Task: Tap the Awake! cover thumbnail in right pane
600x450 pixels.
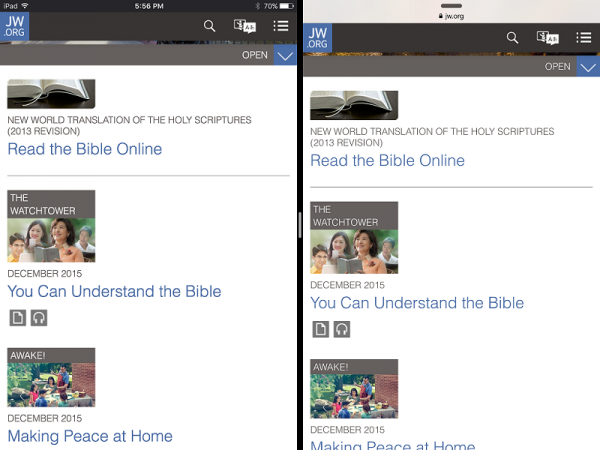Action: tap(354, 389)
